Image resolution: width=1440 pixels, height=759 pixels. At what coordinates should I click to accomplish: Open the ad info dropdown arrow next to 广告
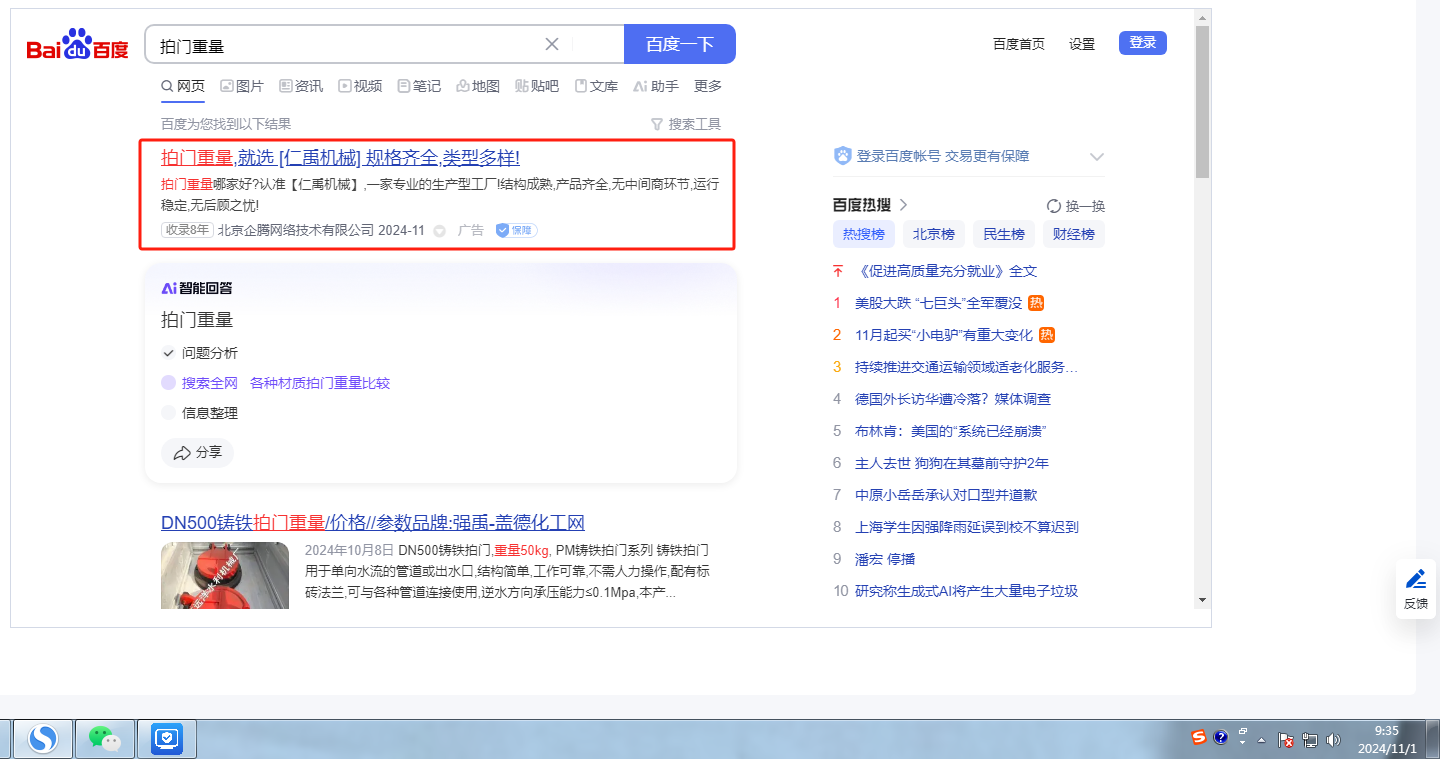tap(439, 231)
